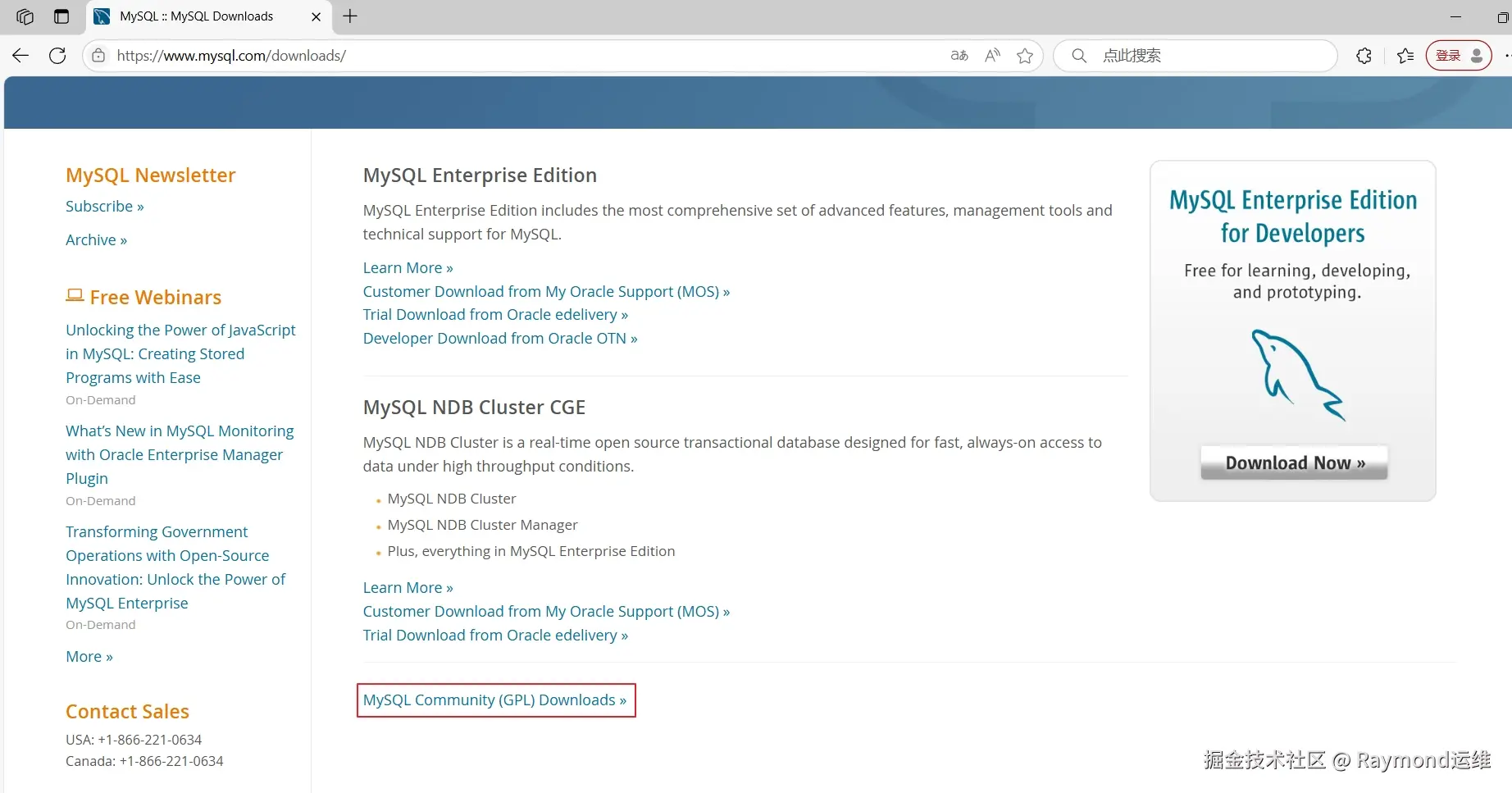The width and height of the screenshot is (1512, 793).
Task: Open the workspaces icon in title bar
Action: (x=25, y=16)
